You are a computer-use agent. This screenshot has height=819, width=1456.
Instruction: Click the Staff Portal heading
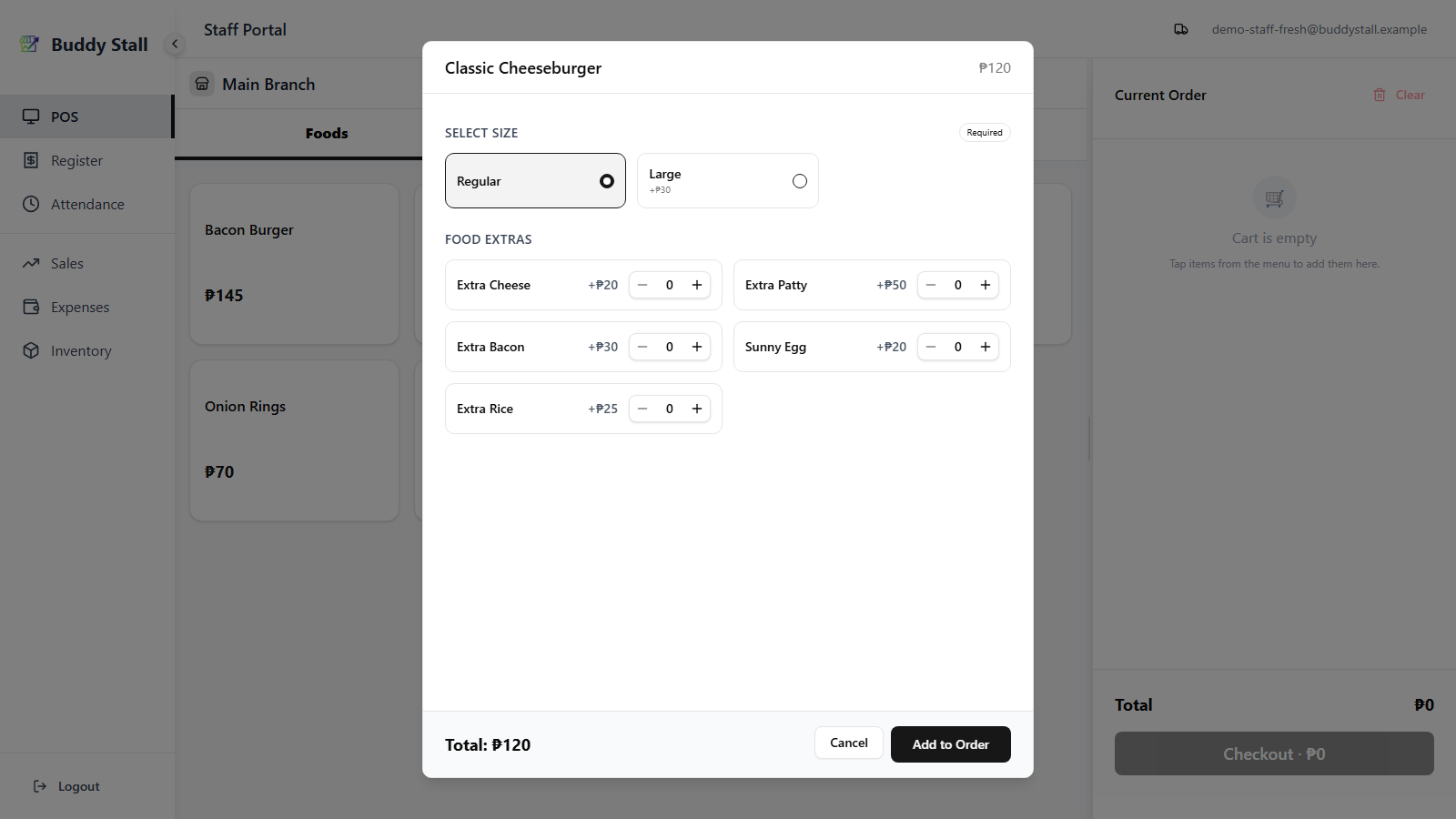pos(245,29)
